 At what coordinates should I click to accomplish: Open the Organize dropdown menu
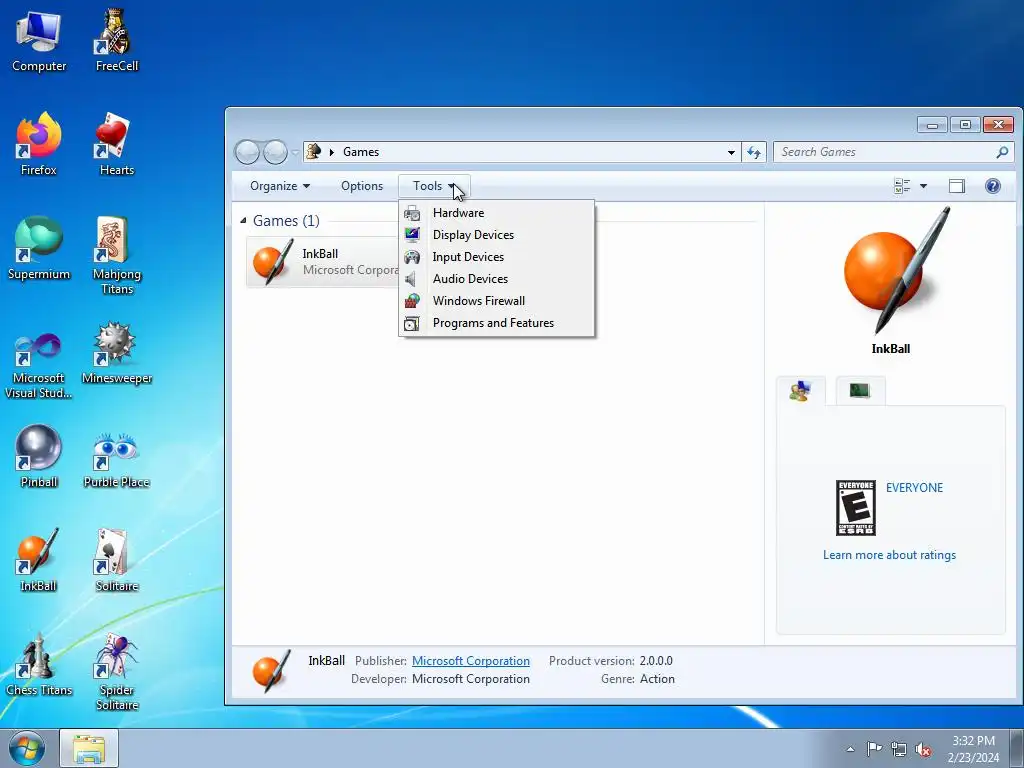tap(280, 186)
